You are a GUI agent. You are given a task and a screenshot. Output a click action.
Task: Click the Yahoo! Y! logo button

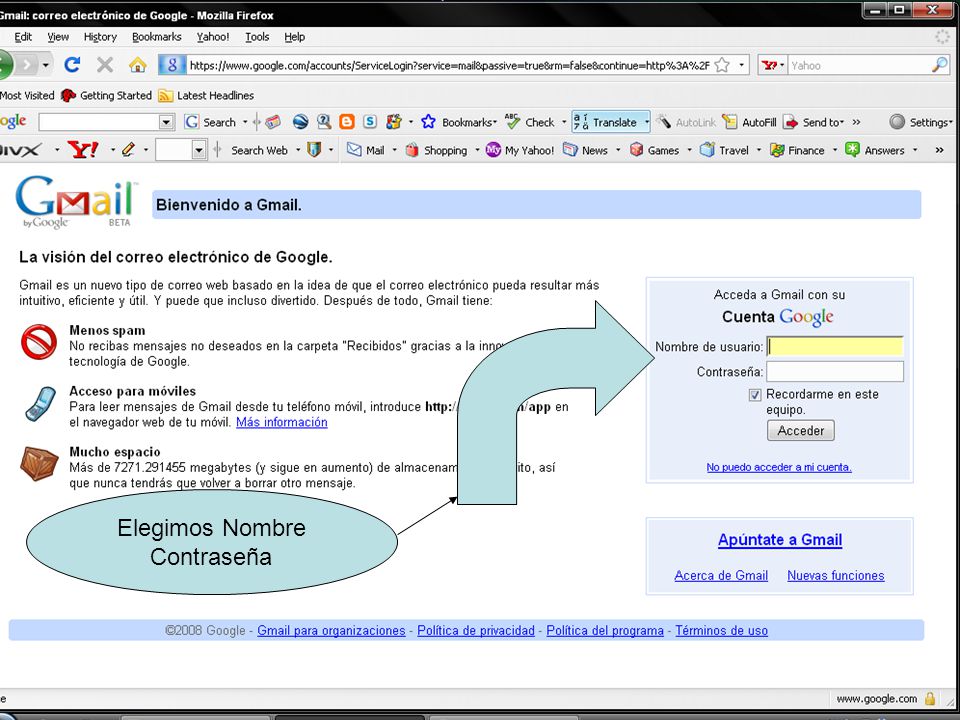pos(83,149)
